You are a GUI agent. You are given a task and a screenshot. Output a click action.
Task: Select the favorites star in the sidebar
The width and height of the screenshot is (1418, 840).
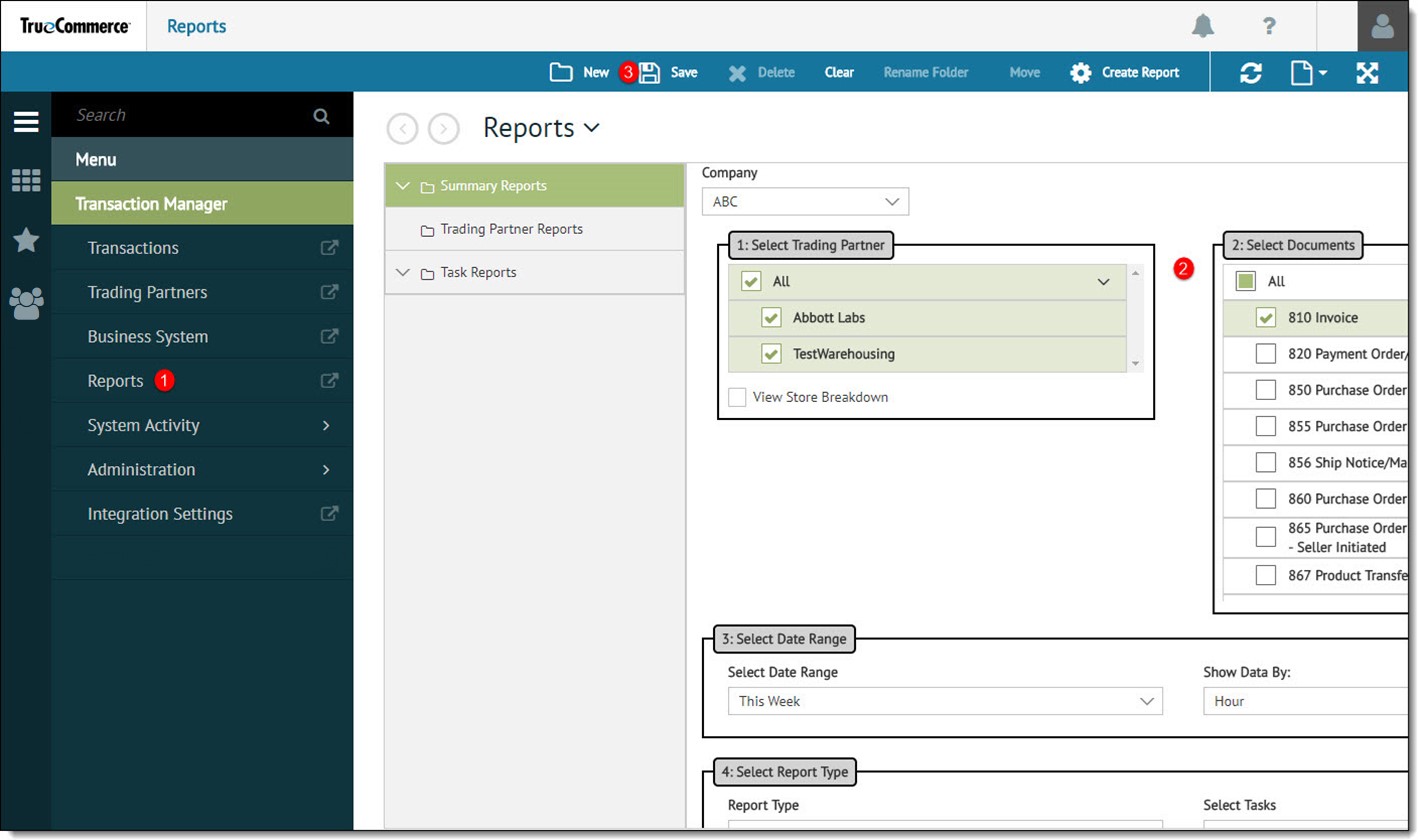(25, 240)
